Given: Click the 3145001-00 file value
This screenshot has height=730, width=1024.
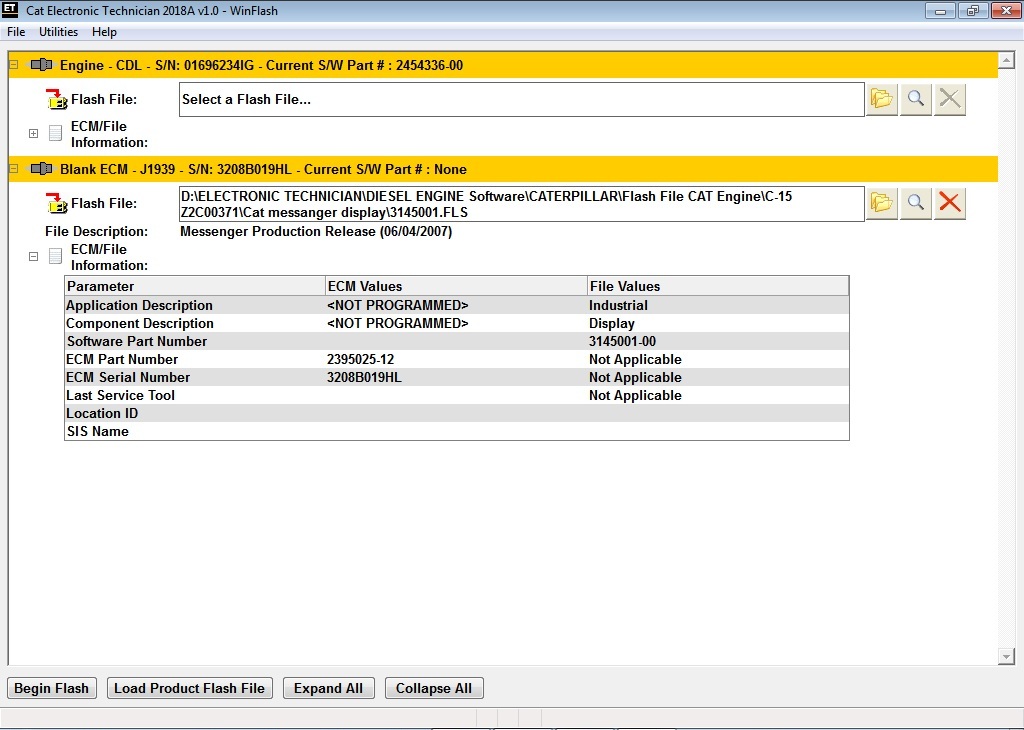Looking at the screenshot, I should tap(622, 341).
